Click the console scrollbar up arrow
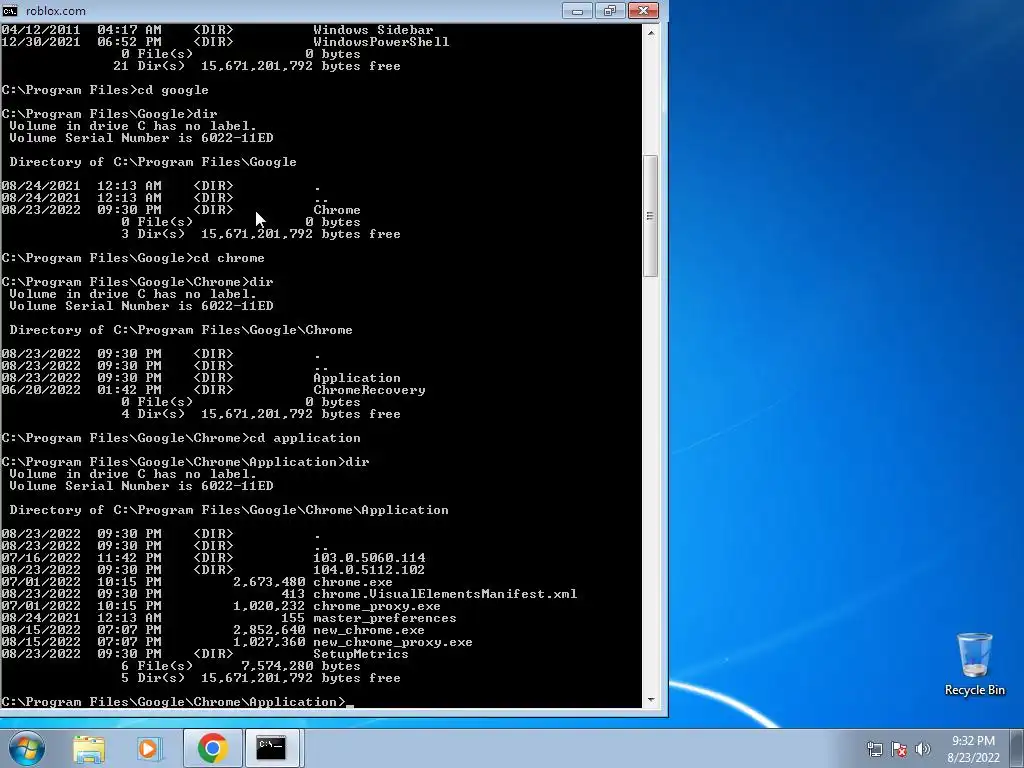Viewport: 1024px width, 768px height. click(x=650, y=32)
